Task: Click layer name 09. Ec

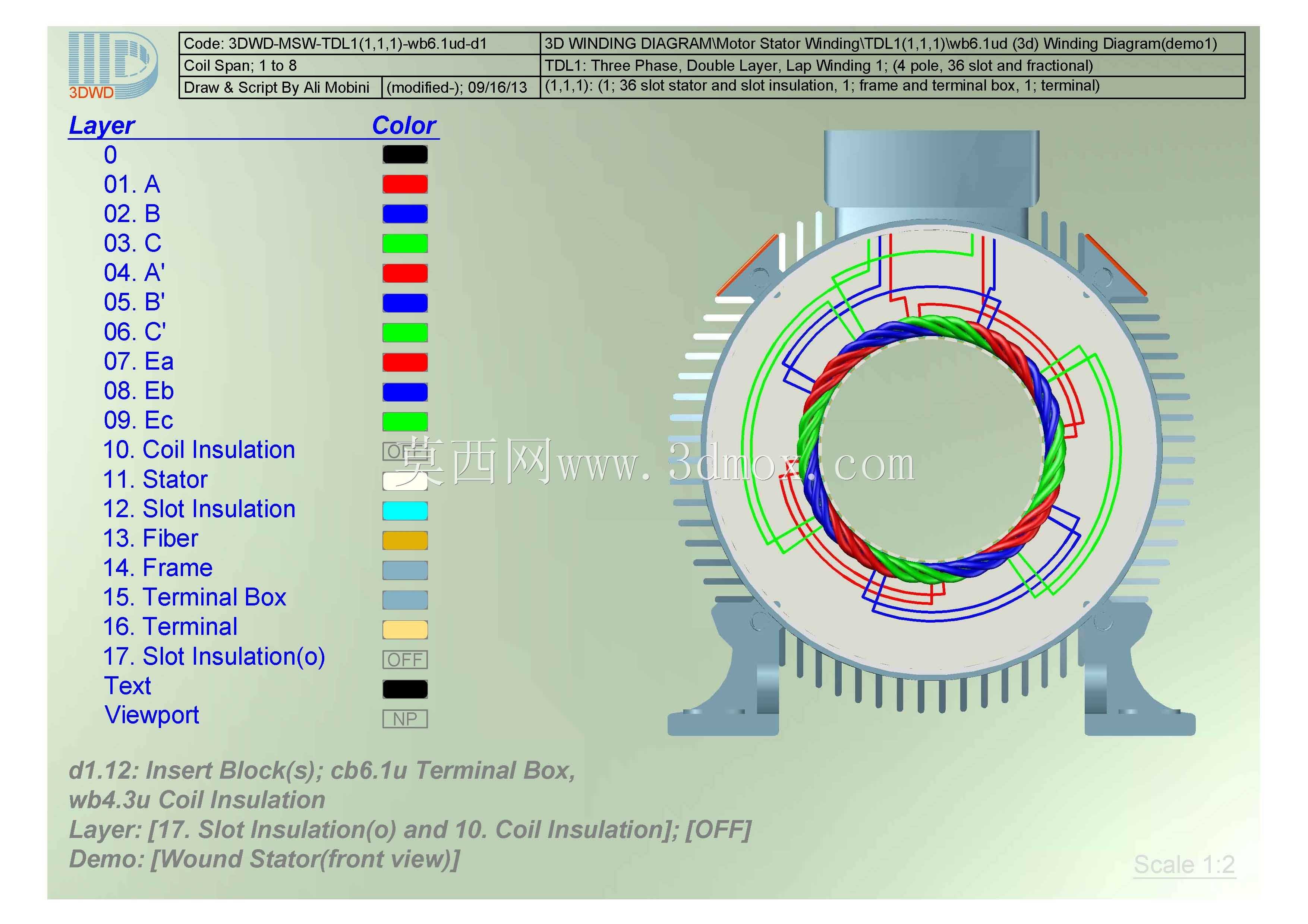Action: click(138, 421)
